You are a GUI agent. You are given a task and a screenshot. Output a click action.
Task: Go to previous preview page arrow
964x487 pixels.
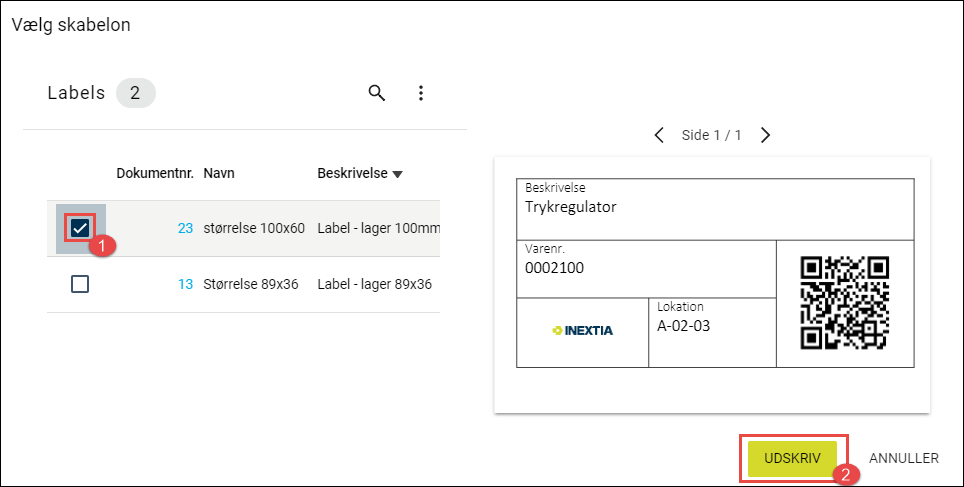659,135
